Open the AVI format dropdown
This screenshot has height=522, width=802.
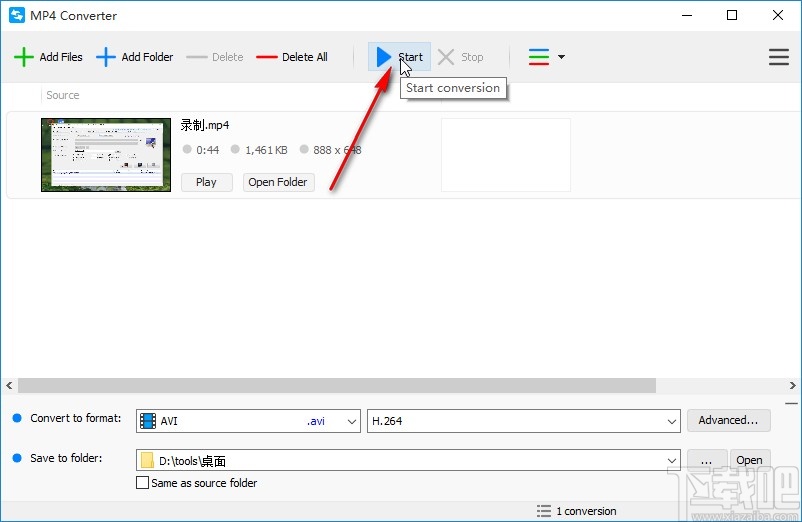tap(249, 421)
